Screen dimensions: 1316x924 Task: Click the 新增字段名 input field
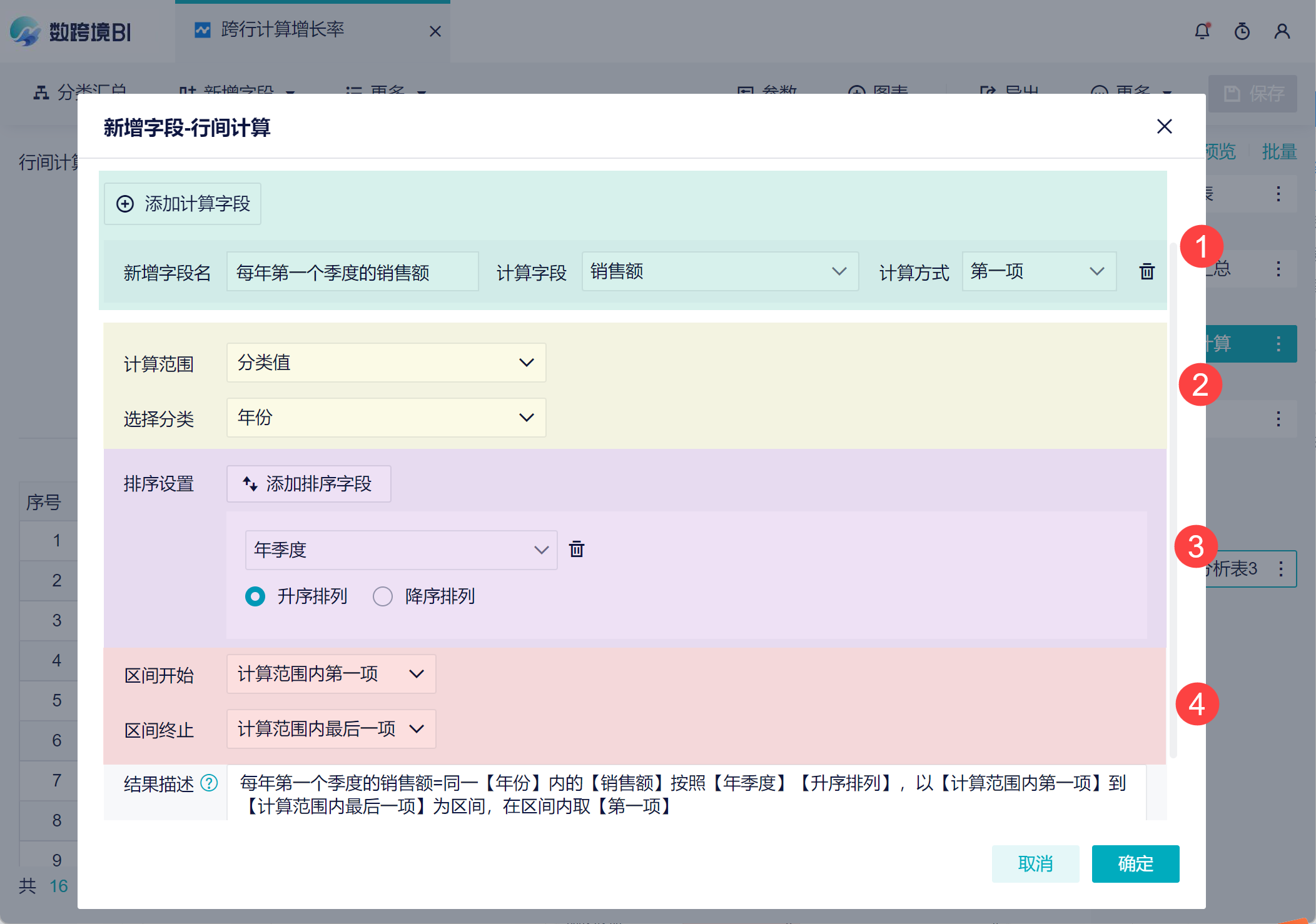click(352, 272)
